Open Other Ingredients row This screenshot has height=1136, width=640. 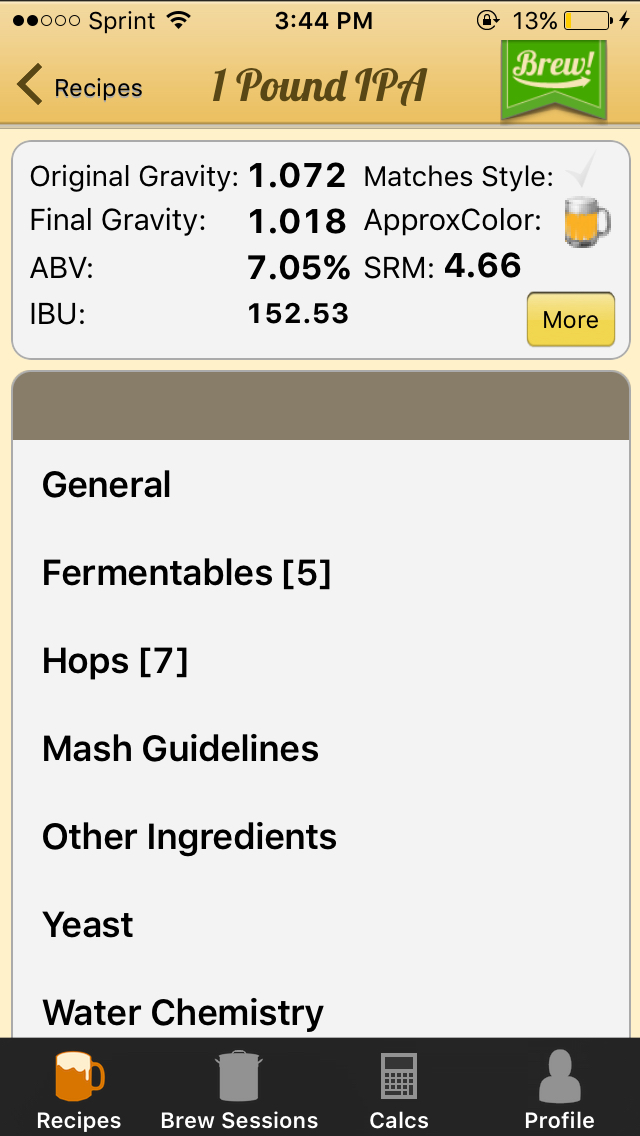click(x=320, y=837)
